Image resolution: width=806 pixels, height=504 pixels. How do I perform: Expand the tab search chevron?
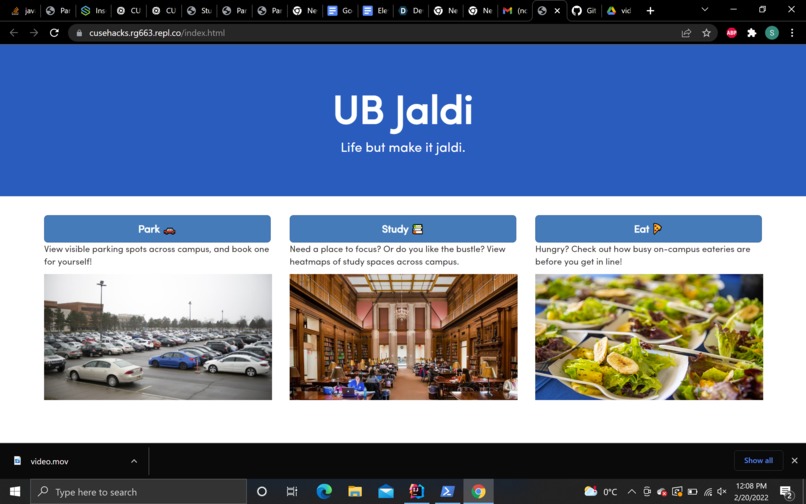point(705,10)
